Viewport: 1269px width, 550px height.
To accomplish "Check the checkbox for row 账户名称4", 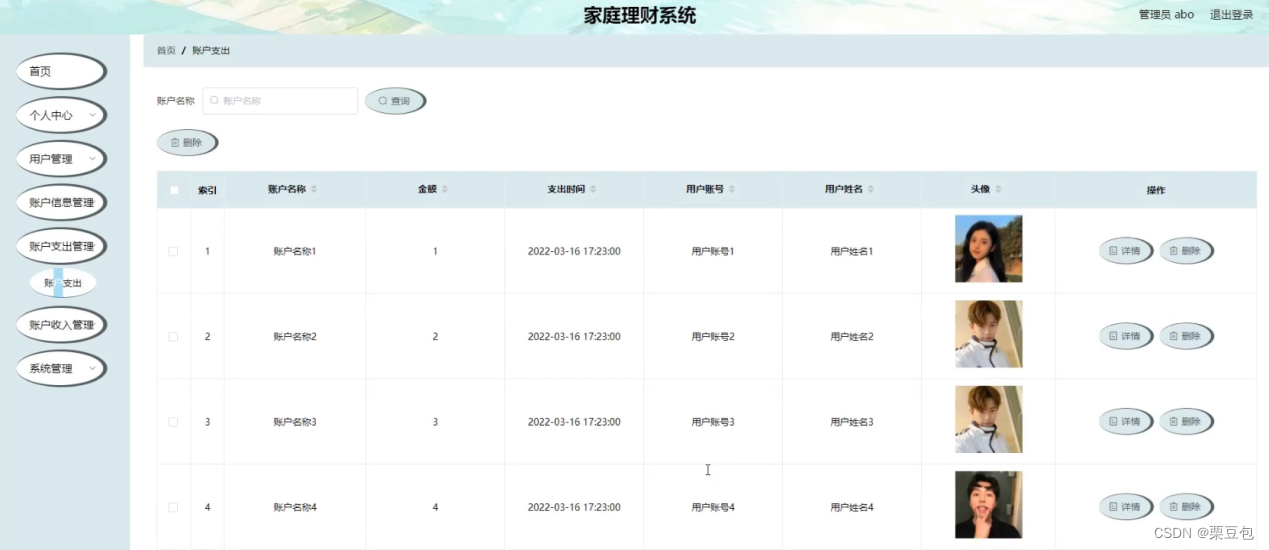I will [173, 508].
